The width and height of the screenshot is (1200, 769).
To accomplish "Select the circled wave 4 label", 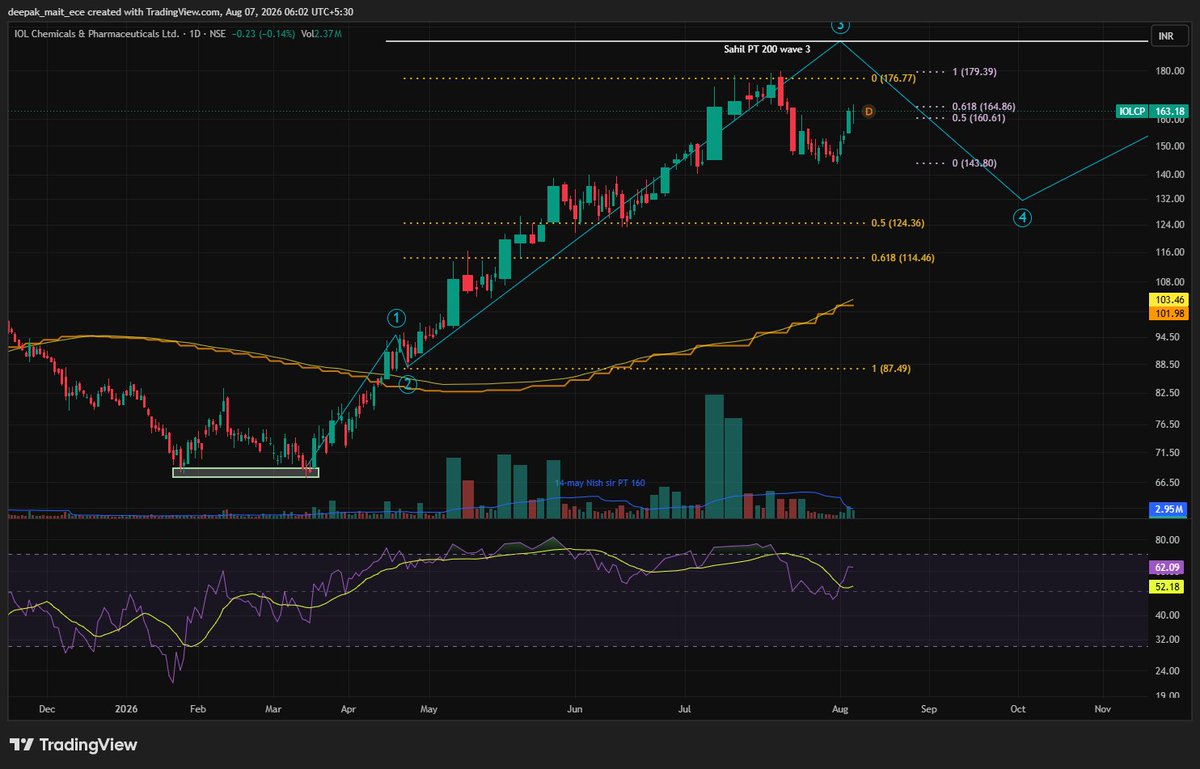I will 1022,217.
